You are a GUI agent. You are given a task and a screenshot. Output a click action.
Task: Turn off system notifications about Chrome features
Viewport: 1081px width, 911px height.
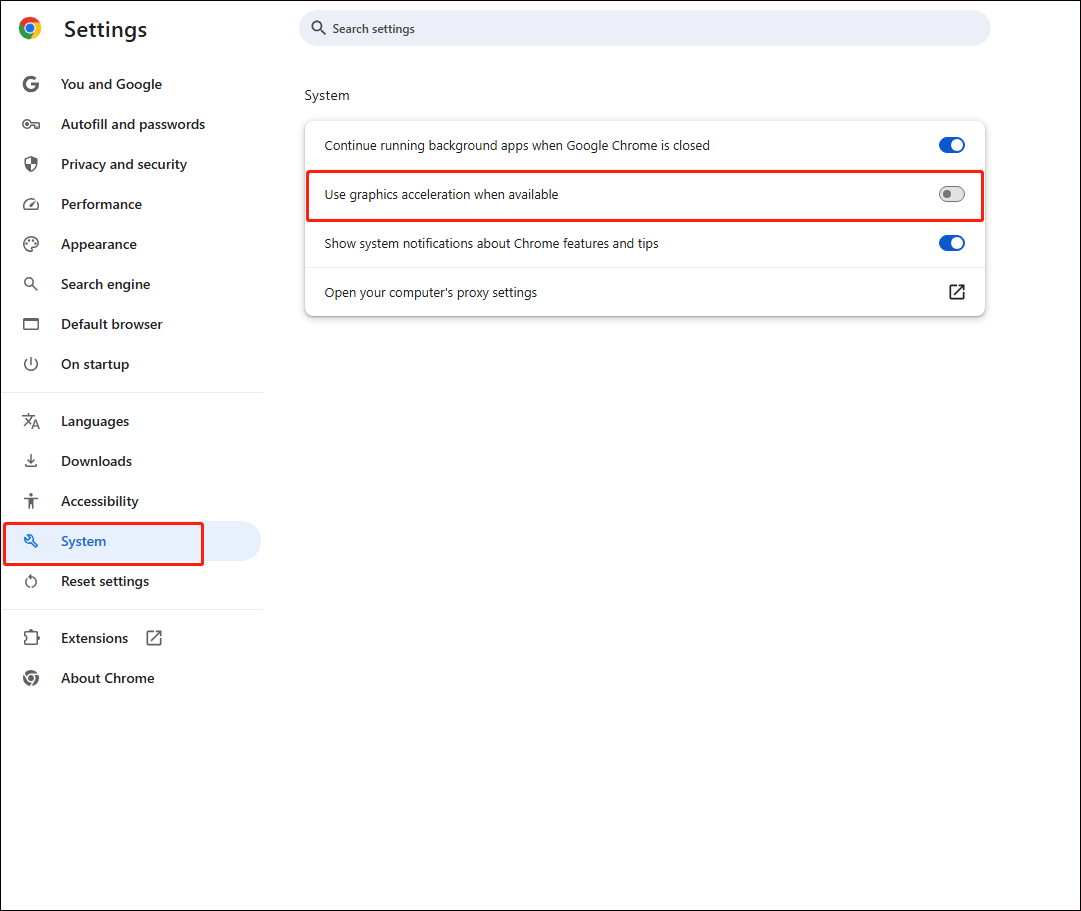(x=951, y=243)
